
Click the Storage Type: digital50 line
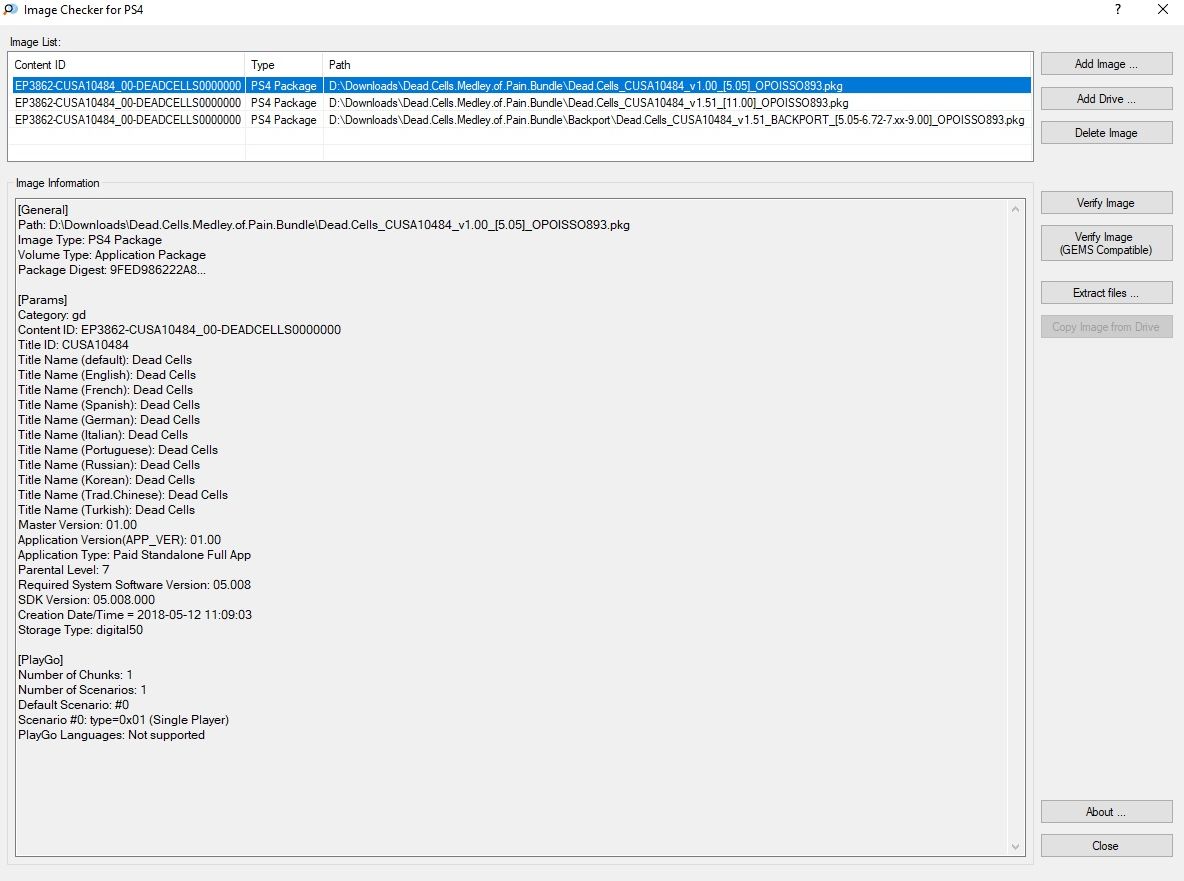(80, 630)
